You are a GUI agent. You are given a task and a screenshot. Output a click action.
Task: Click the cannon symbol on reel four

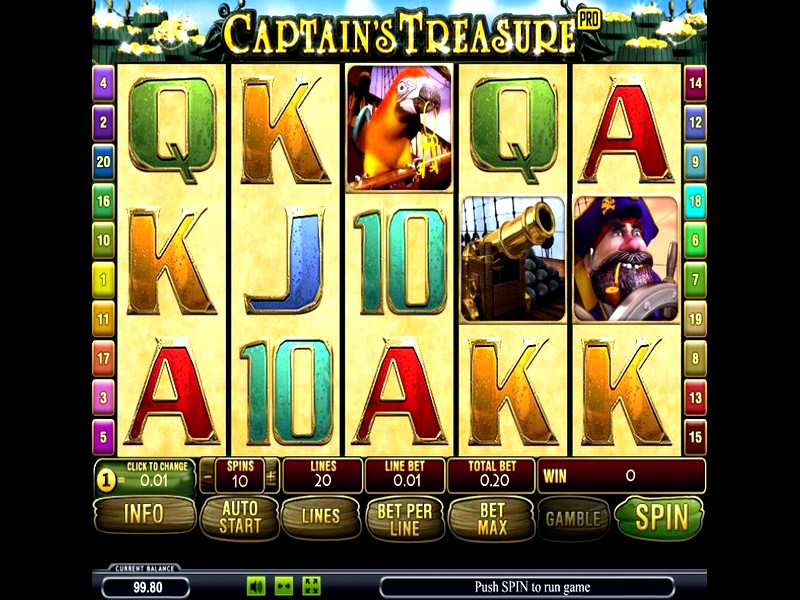[513, 259]
